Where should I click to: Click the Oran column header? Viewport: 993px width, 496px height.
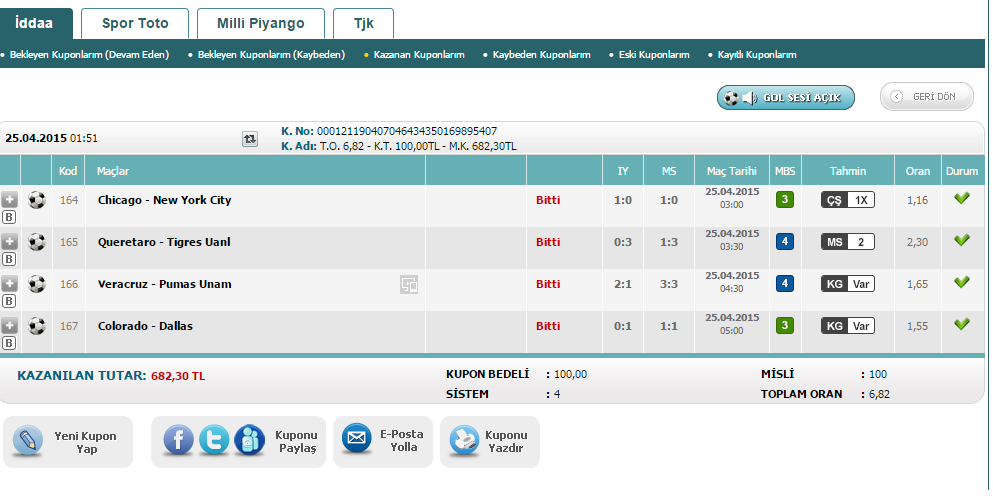(918, 171)
